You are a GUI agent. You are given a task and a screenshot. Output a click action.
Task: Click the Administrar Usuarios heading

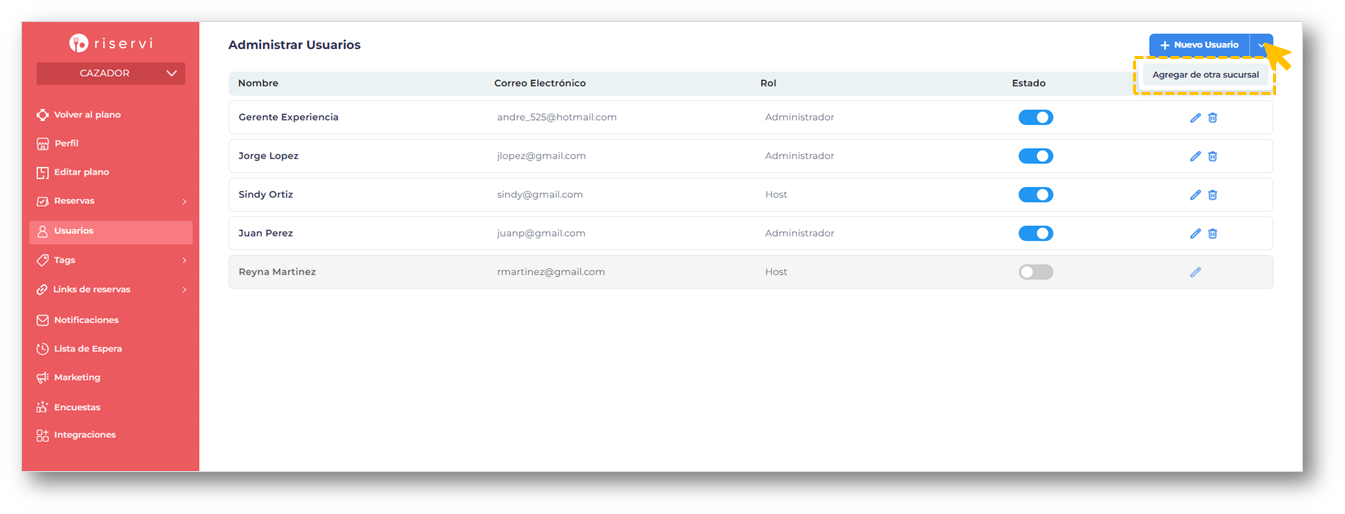pyautogui.click(x=294, y=45)
